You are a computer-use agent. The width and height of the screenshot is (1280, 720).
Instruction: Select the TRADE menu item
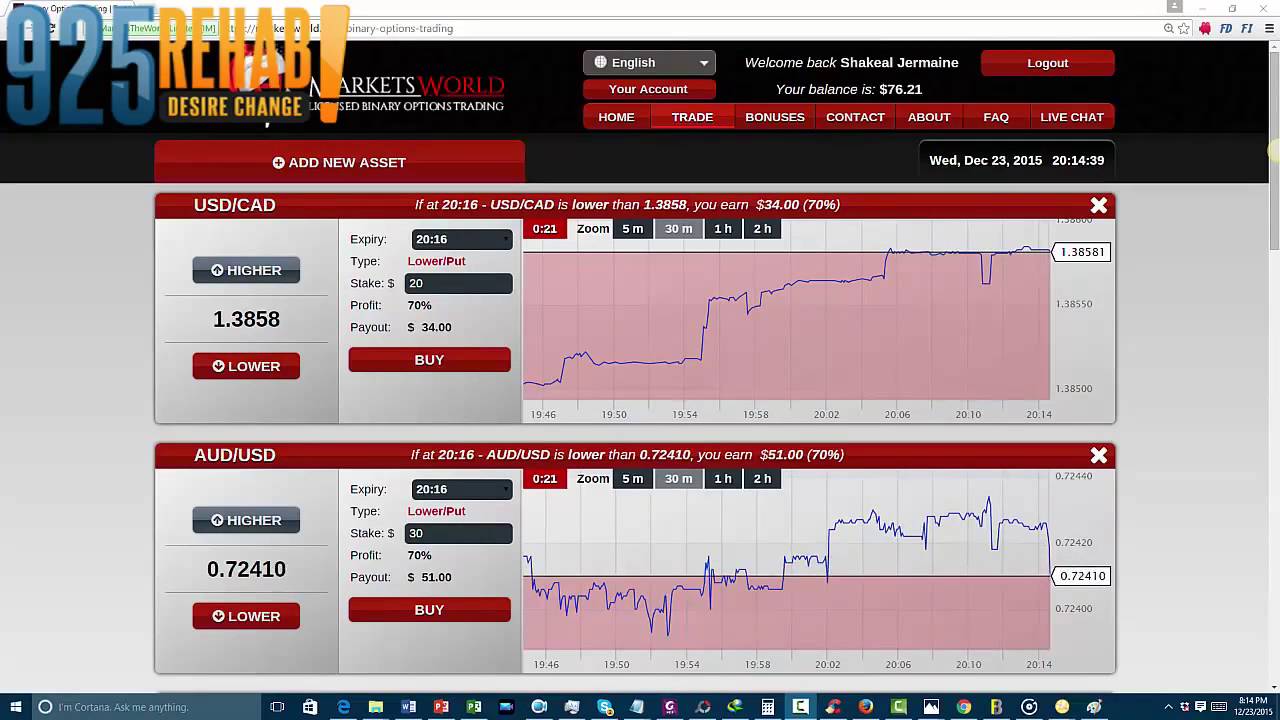(692, 117)
